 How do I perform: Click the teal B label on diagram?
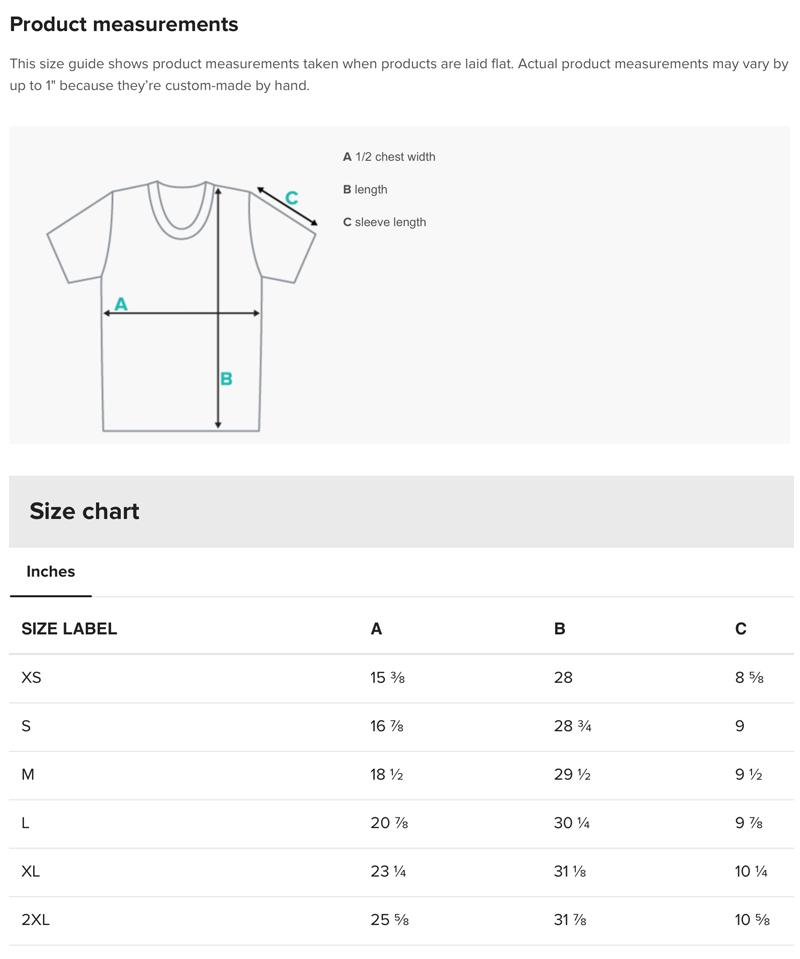(226, 378)
